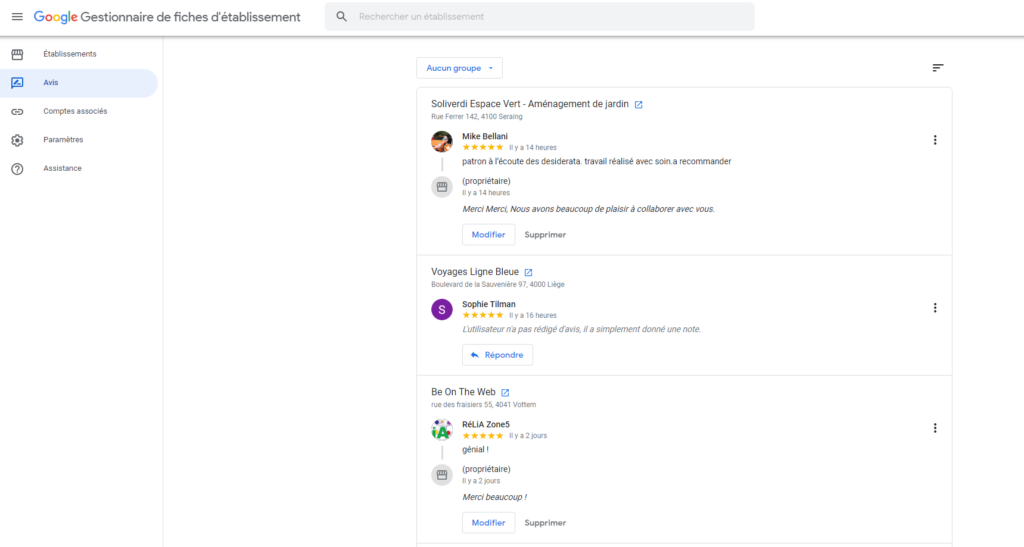Open more options for Mike Bellani review

pos(935,140)
